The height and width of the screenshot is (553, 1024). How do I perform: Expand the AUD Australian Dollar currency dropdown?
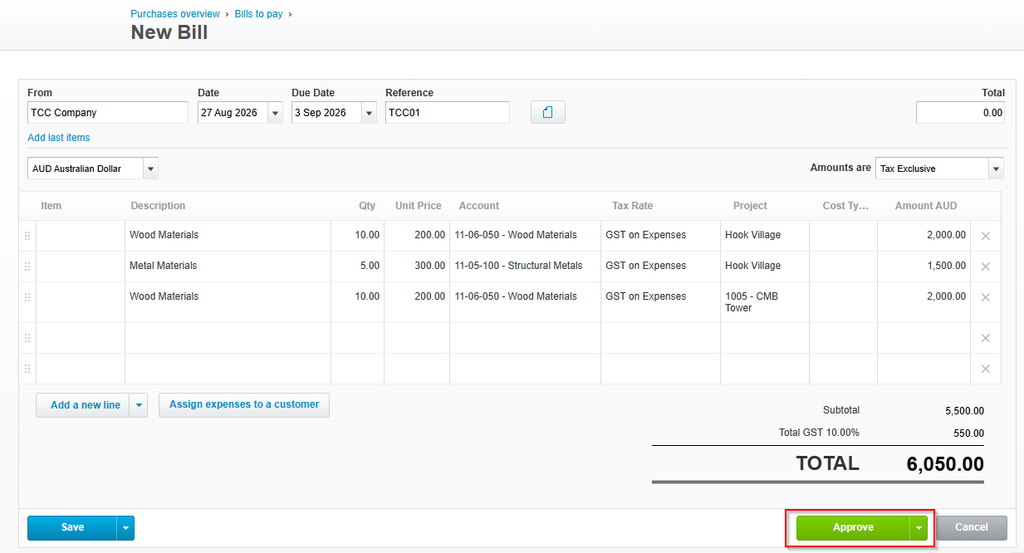[150, 168]
